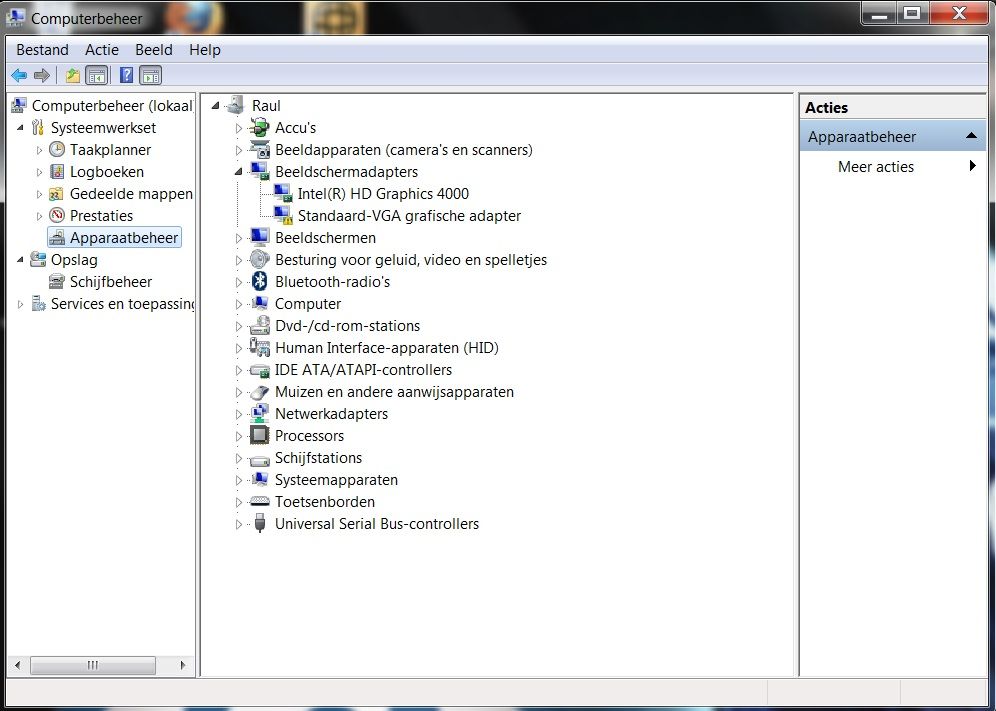Collapse the Systeemwerkset node
The height and width of the screenshot is (711, 996).
click(x=20, y=128)
